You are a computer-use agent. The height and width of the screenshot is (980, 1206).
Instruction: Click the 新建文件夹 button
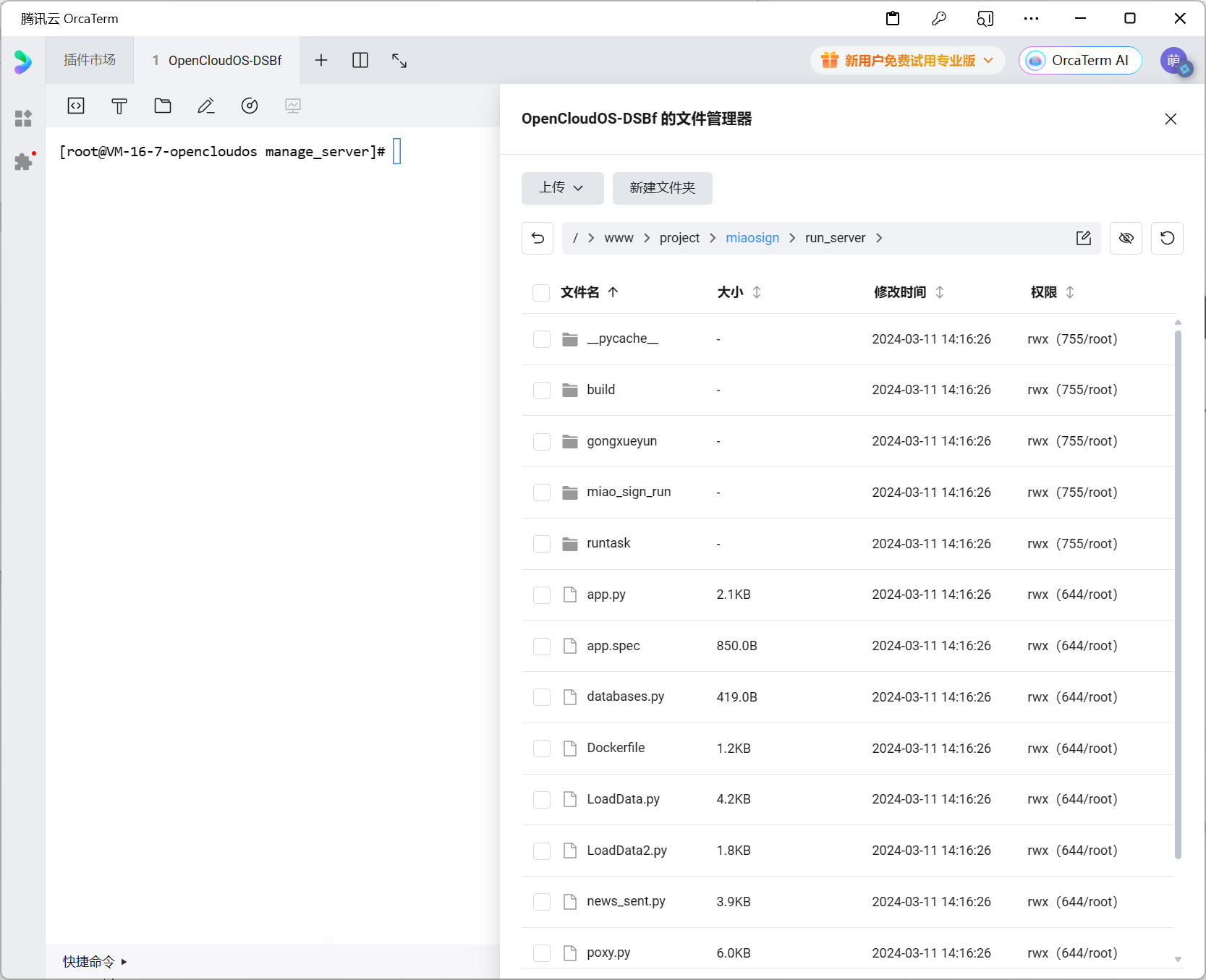coord(663,188)
